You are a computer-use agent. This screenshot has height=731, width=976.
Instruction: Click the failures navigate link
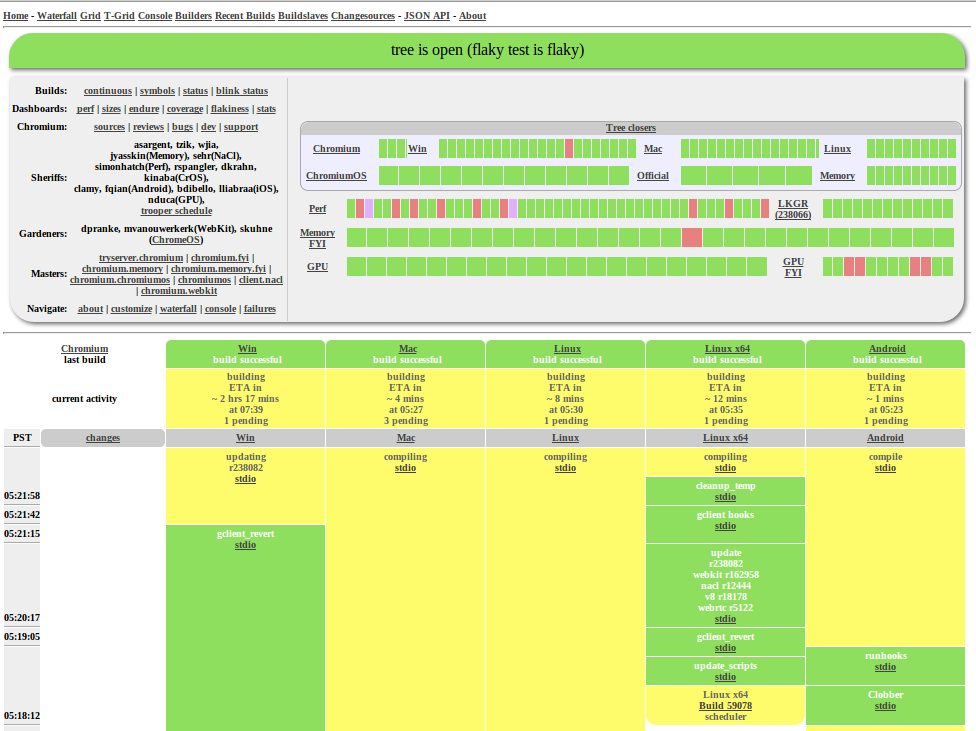260,309
